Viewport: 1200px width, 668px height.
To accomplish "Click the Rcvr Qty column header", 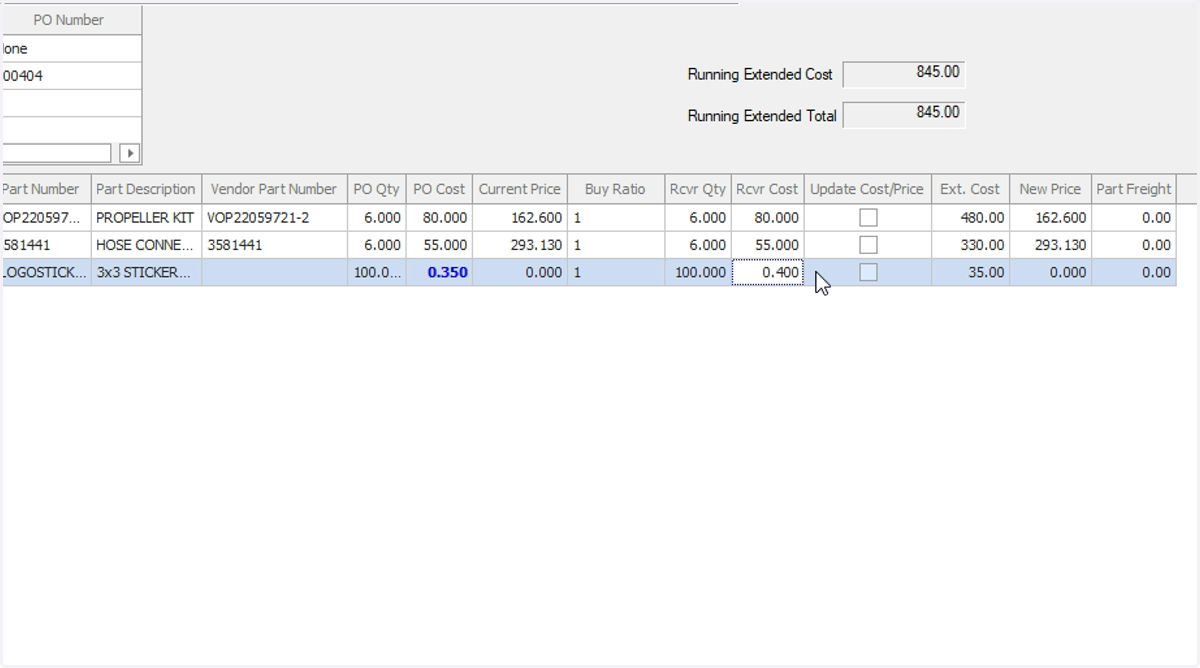I will tap(698, 189).
